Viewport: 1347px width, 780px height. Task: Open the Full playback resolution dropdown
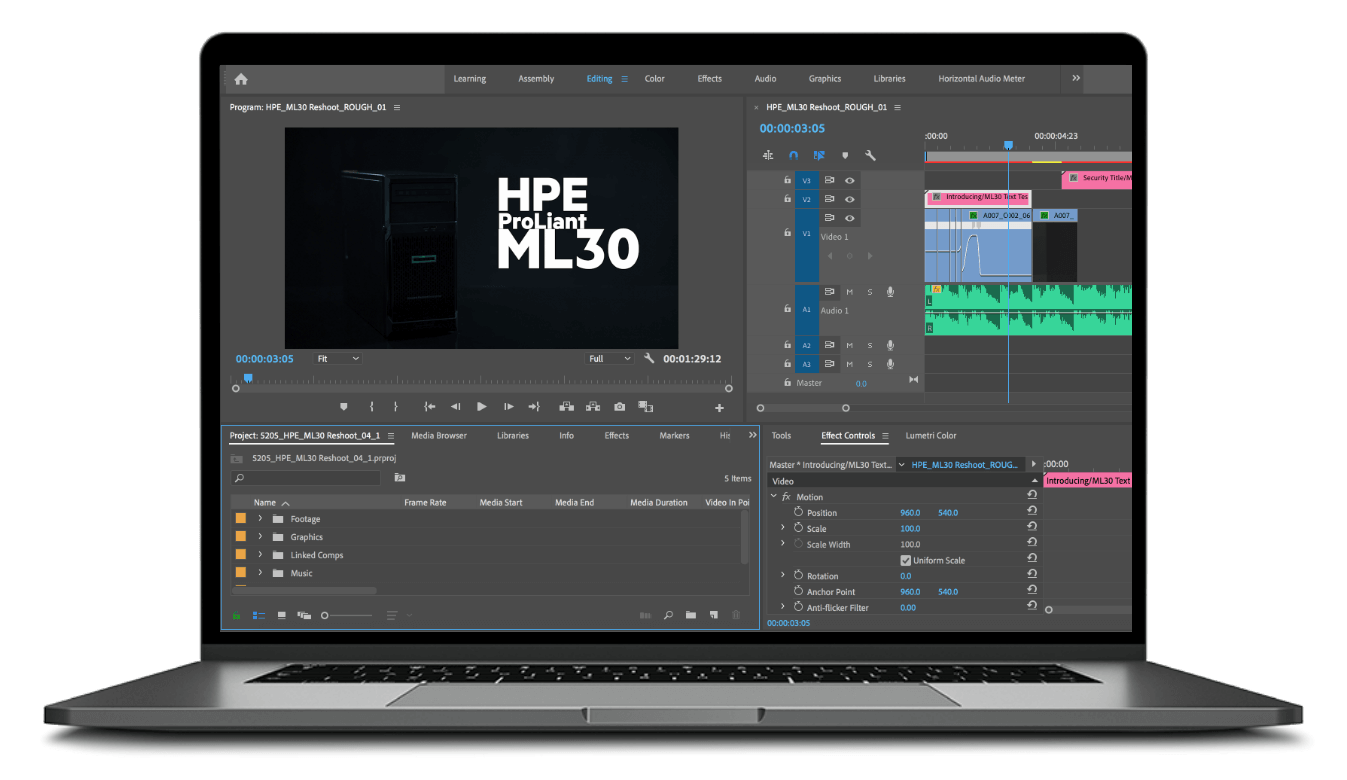(610, 358)
